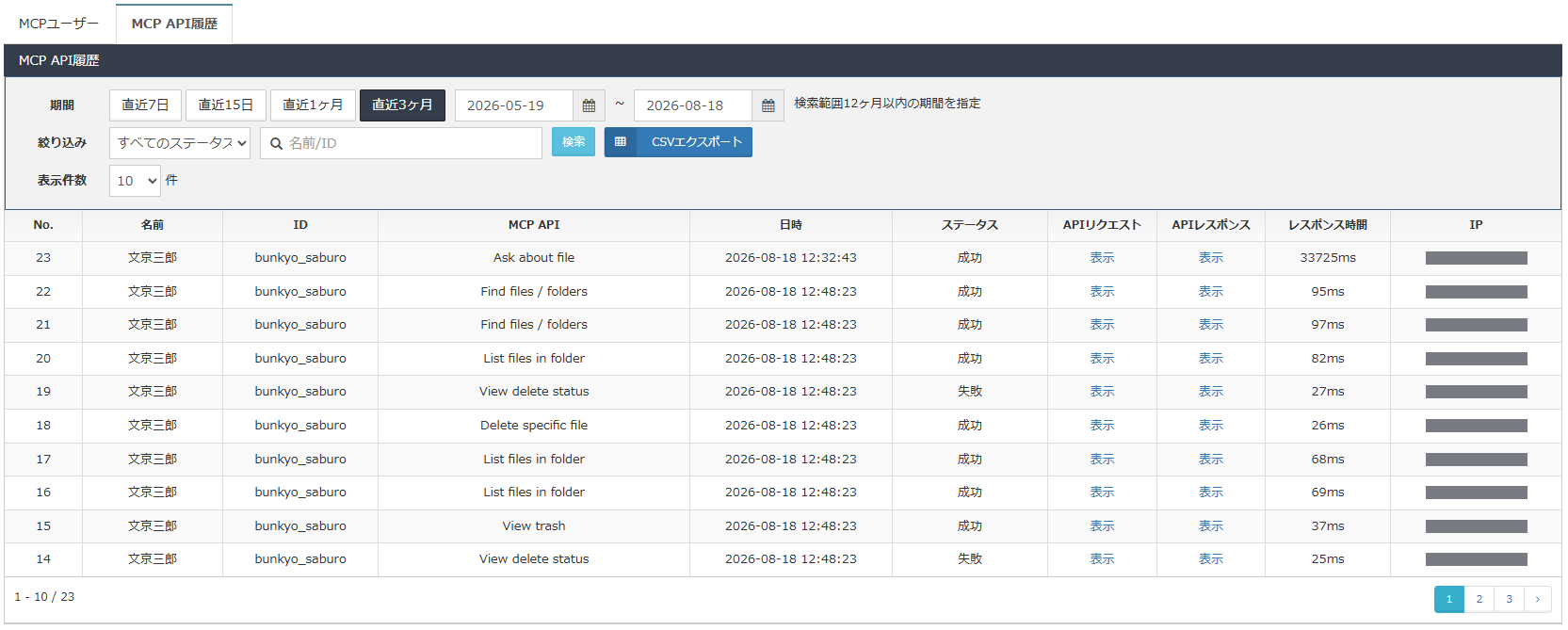The width and height of the screenshot is (1568, 630).
Task: Show API response for row 23
Action: click(1211, 258)
